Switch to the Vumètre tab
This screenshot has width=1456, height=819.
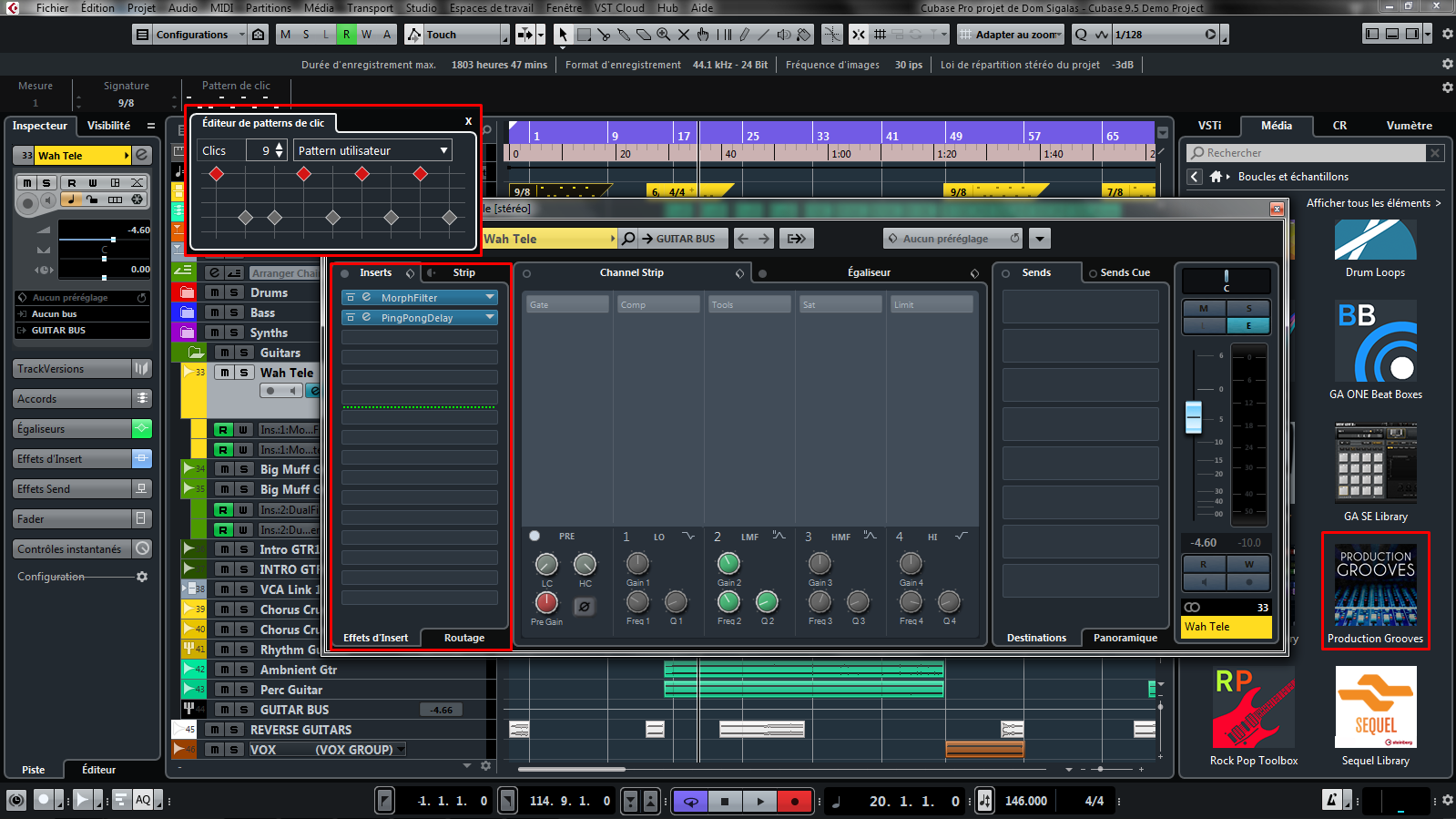[1409, 126]
